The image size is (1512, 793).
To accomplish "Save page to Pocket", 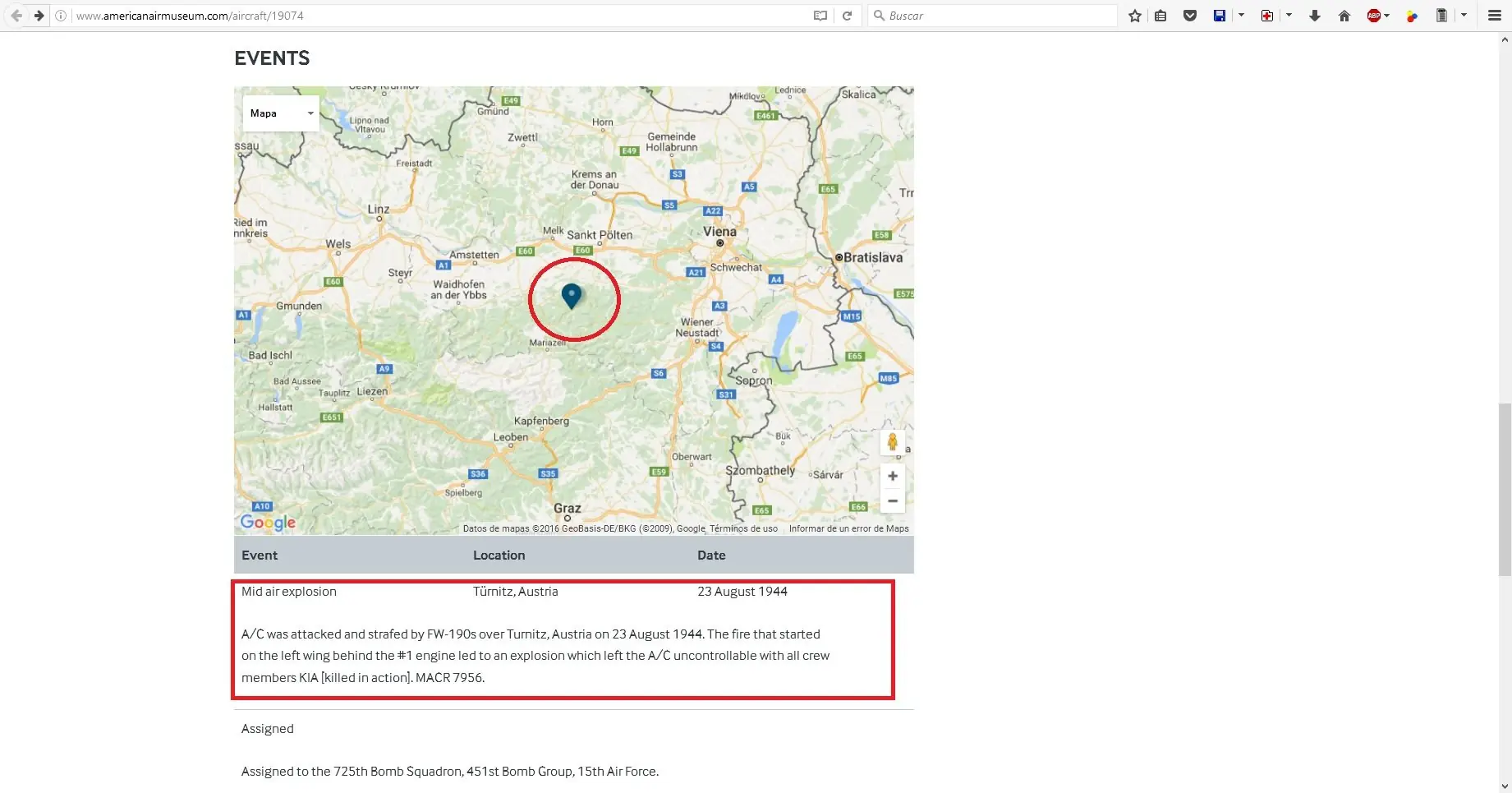I will point(1190,16).
